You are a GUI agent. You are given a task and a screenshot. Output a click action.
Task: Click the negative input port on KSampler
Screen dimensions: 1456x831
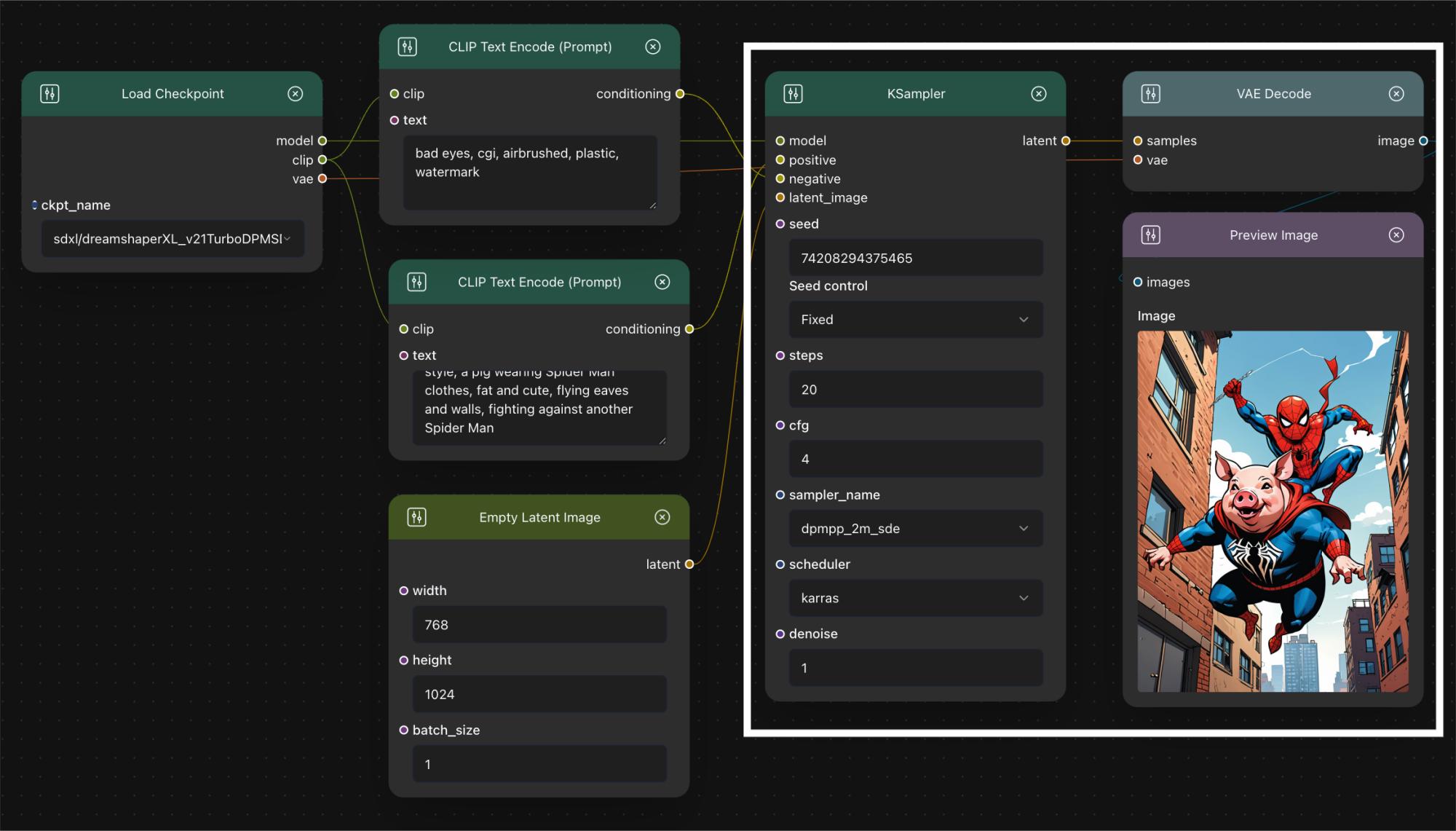[x=780, y=178]
